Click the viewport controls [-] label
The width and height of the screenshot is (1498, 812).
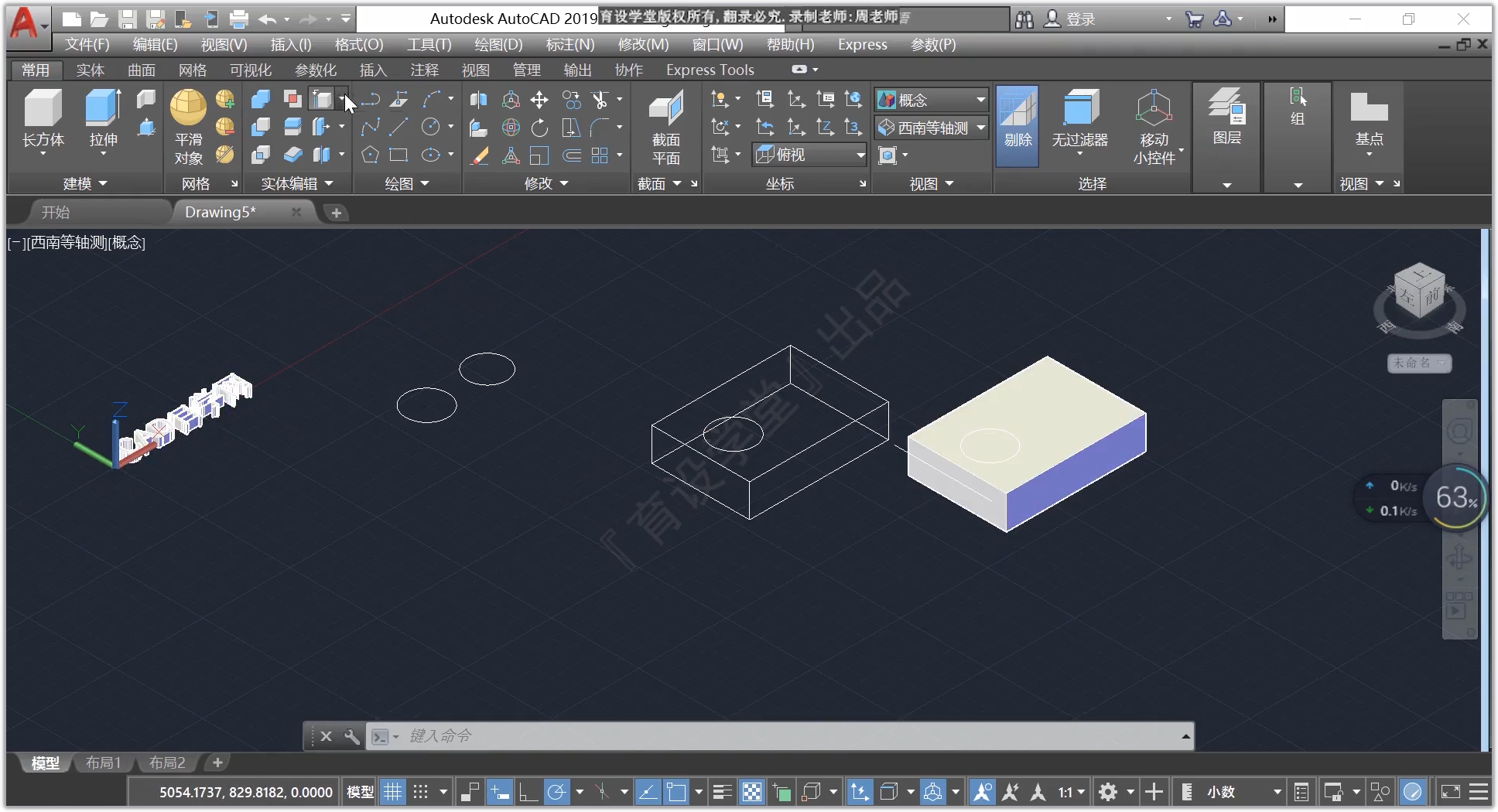point(15,243)
